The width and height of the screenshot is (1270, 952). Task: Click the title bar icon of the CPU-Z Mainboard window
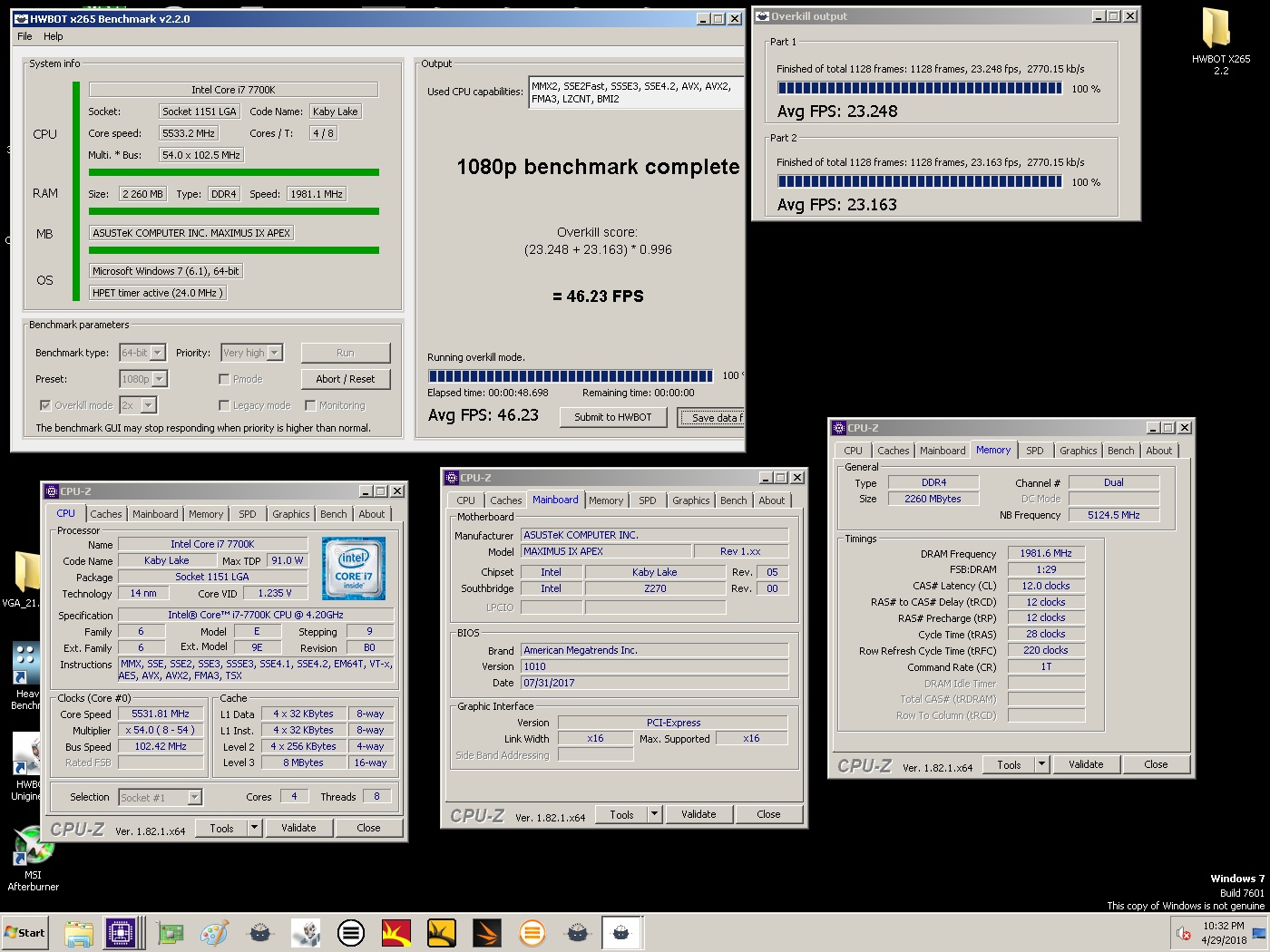click(452, 478)
